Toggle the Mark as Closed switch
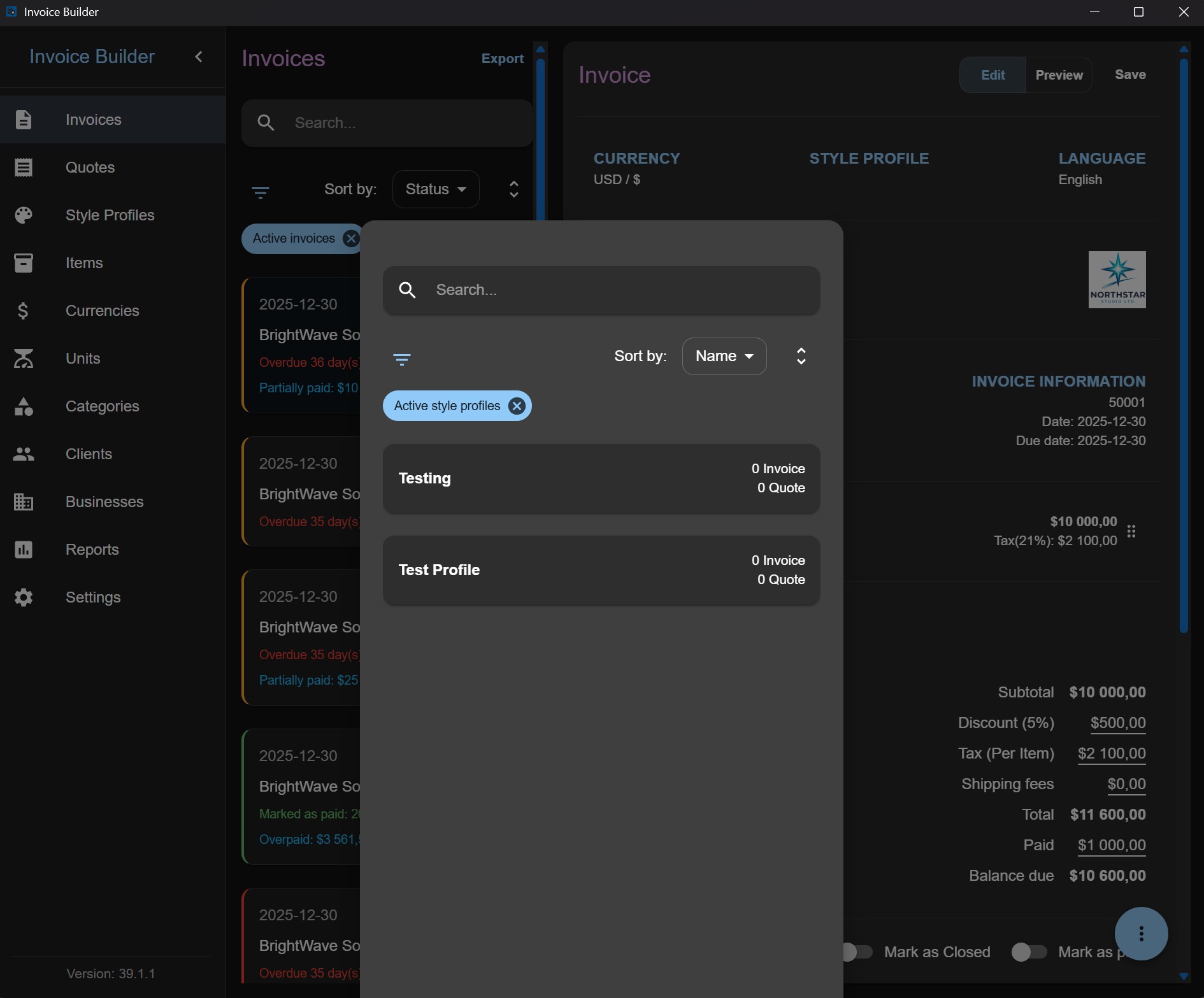This screenshot has width=1204, height=998. point(856,952)
